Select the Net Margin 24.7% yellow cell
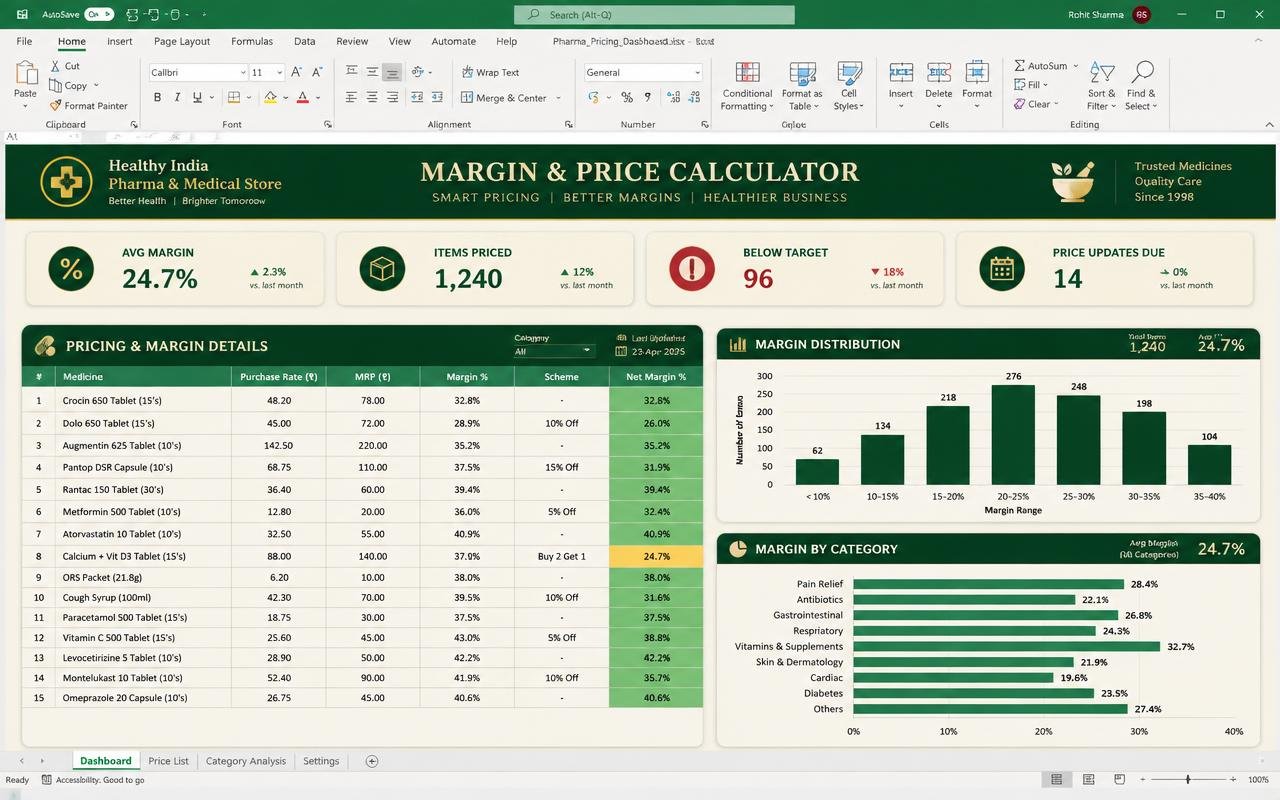 [x=656, y=556]
